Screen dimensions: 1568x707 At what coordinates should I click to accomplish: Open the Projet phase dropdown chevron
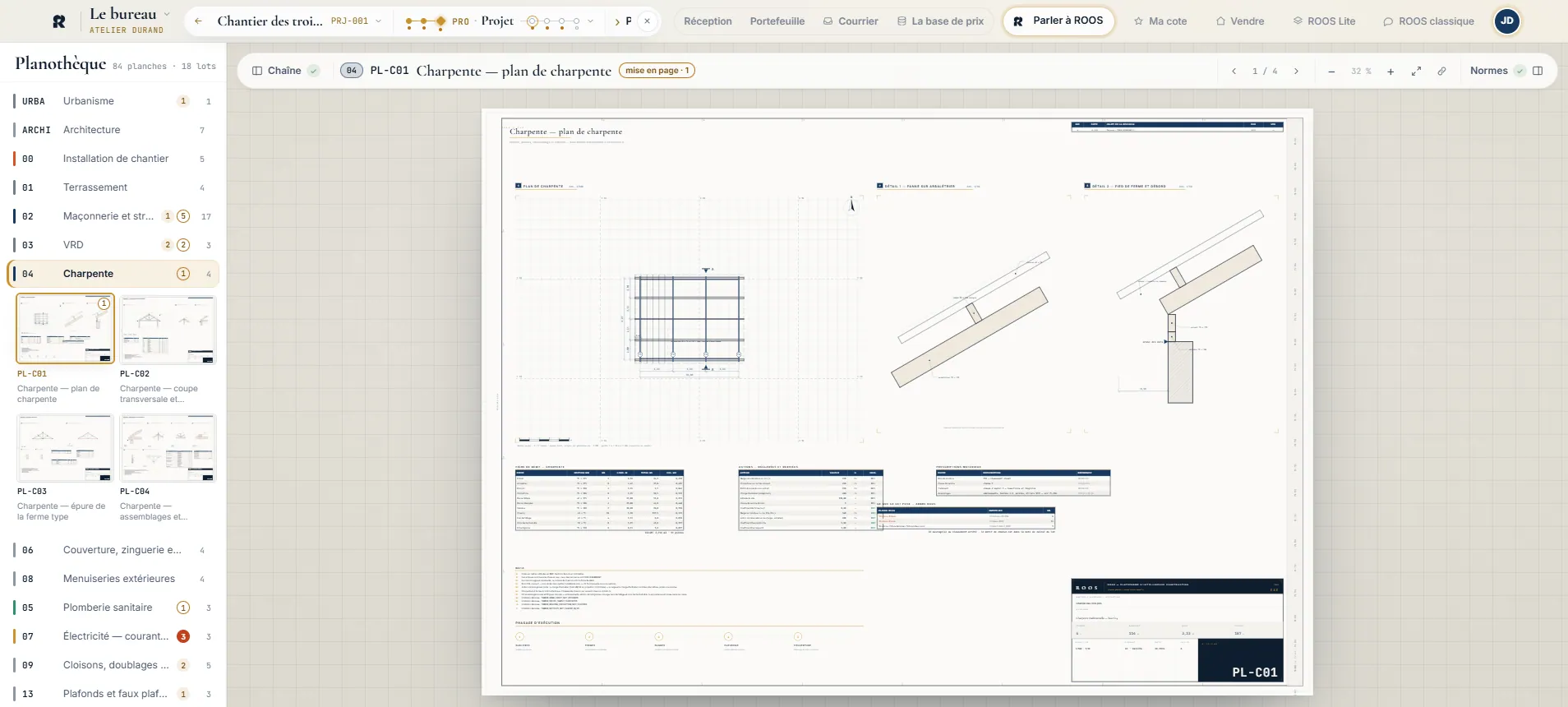(590, 21)
